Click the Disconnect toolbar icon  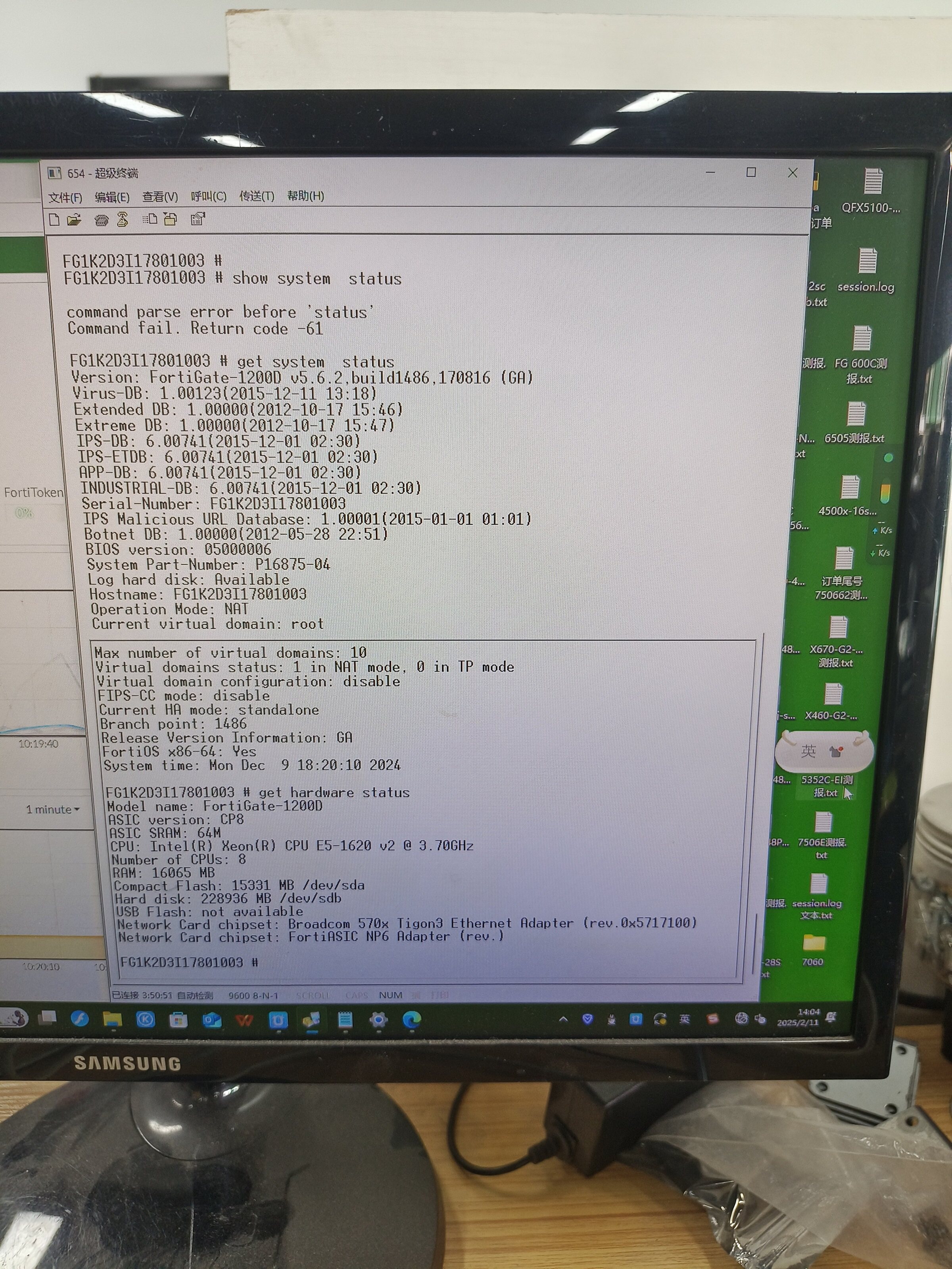click(x=122, y=219)
